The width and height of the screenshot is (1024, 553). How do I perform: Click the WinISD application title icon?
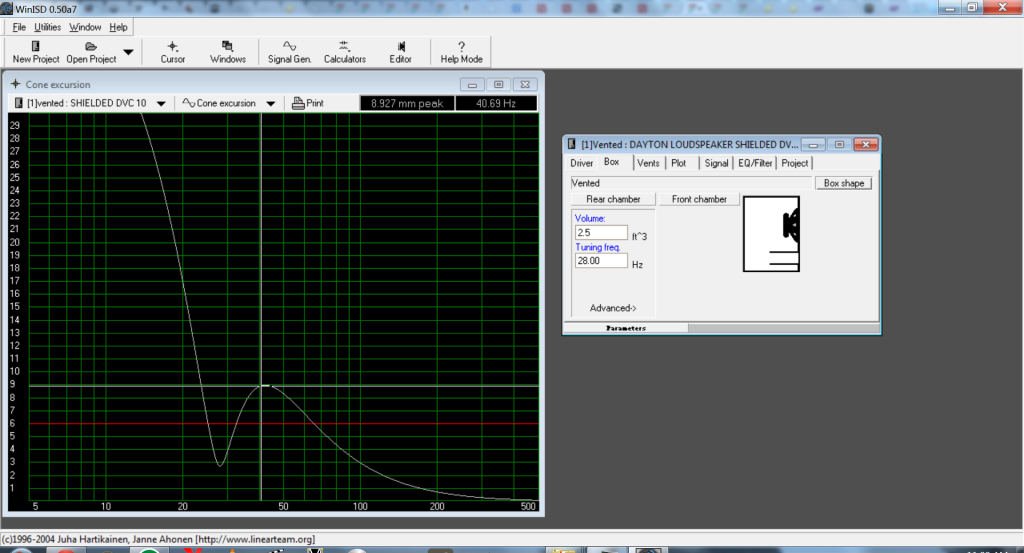(7, 8)
